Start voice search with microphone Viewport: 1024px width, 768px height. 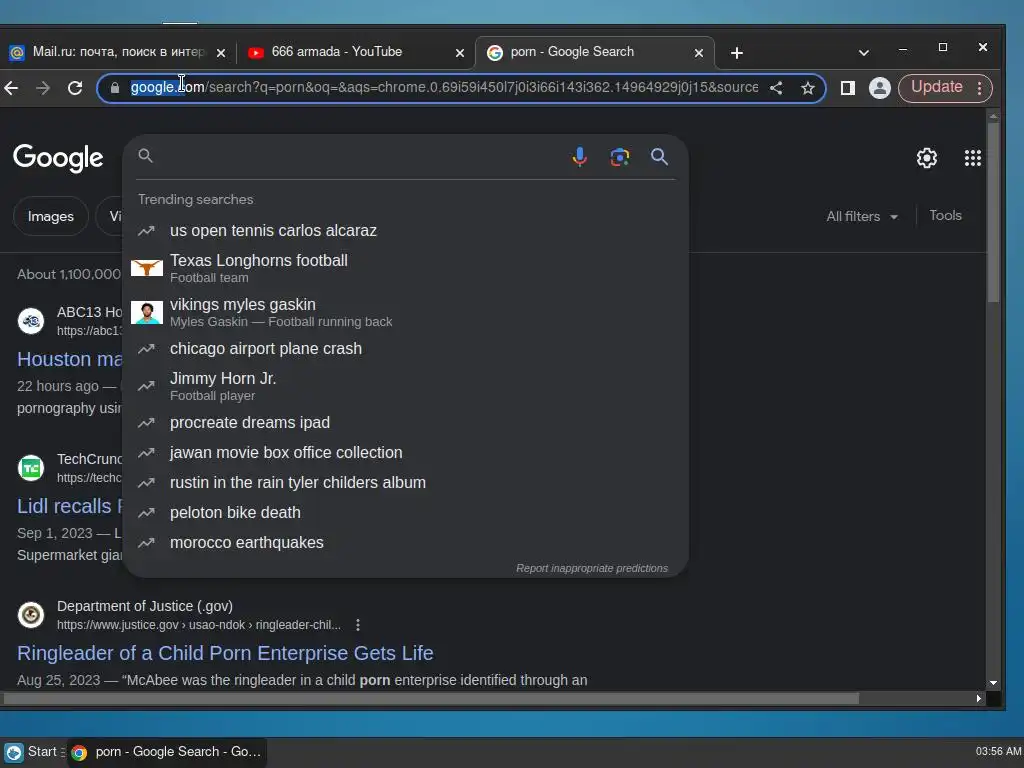tap(579, 157)
